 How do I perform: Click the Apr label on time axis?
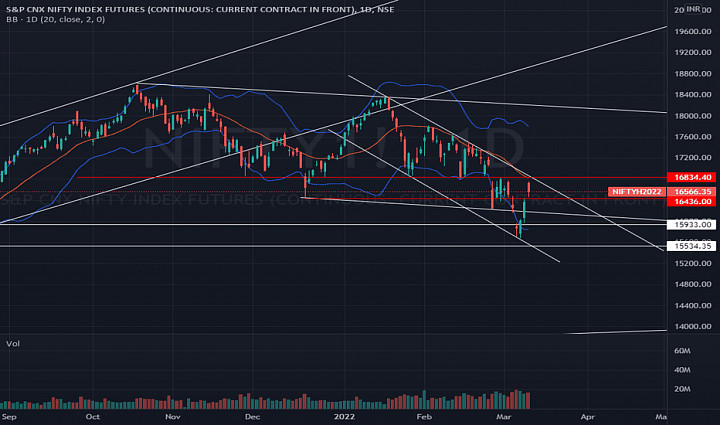point(587,417)
